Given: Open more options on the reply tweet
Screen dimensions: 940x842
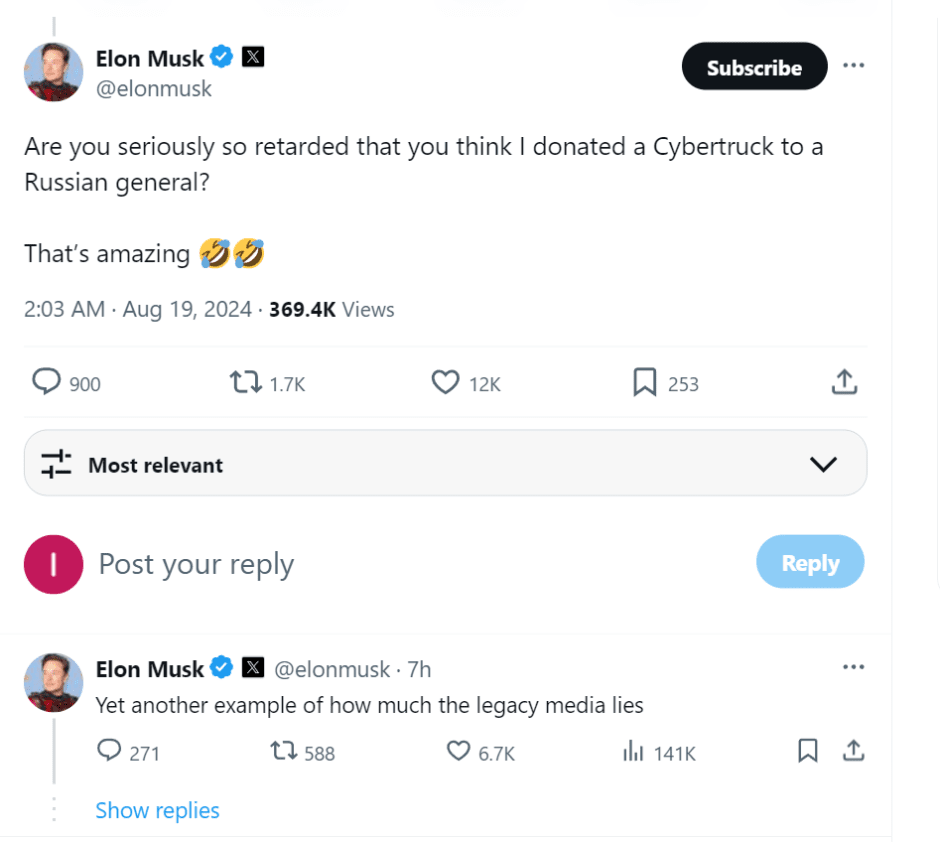Looking at the screenshot, I should point(853,667).
